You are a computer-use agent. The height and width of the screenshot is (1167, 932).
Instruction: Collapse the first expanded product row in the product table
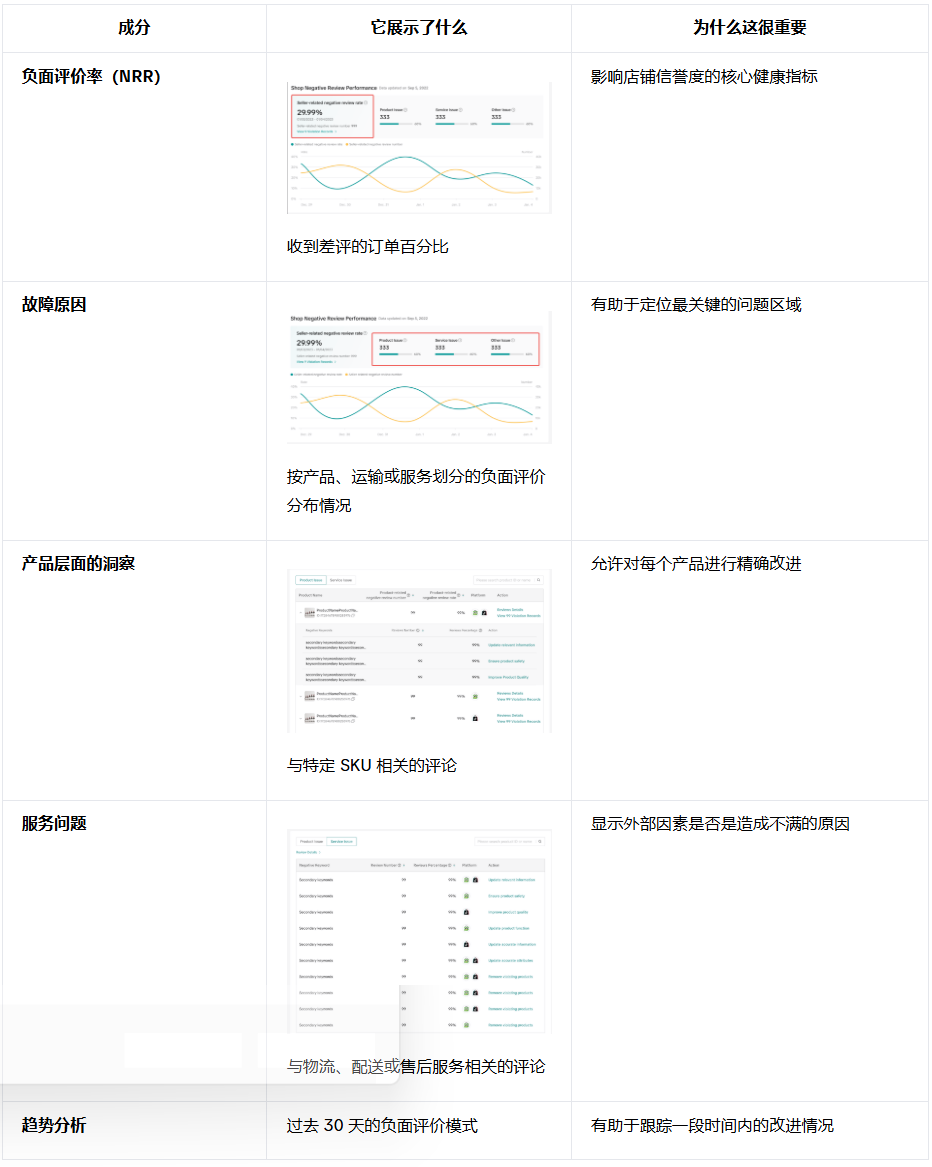300,612
